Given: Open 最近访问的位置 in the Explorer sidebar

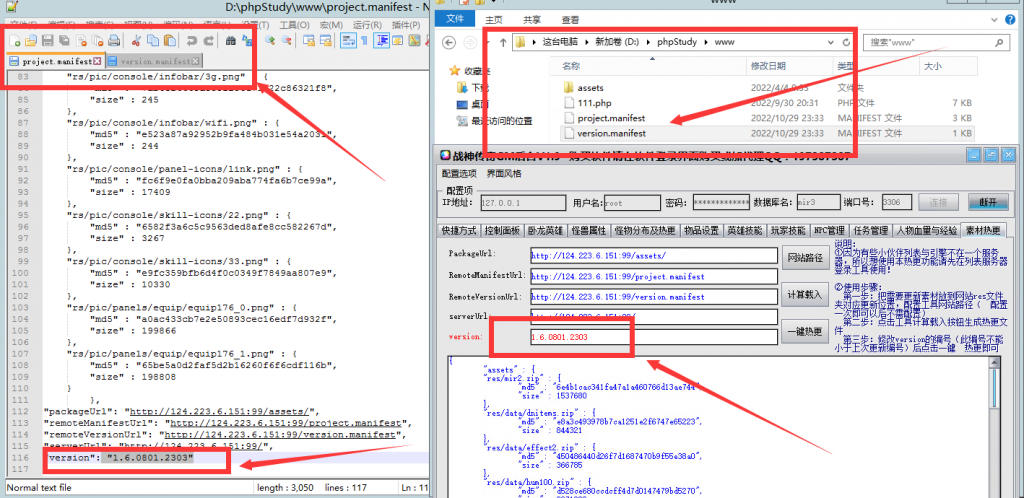Looking at the screenshot, I should coord(494,121).
